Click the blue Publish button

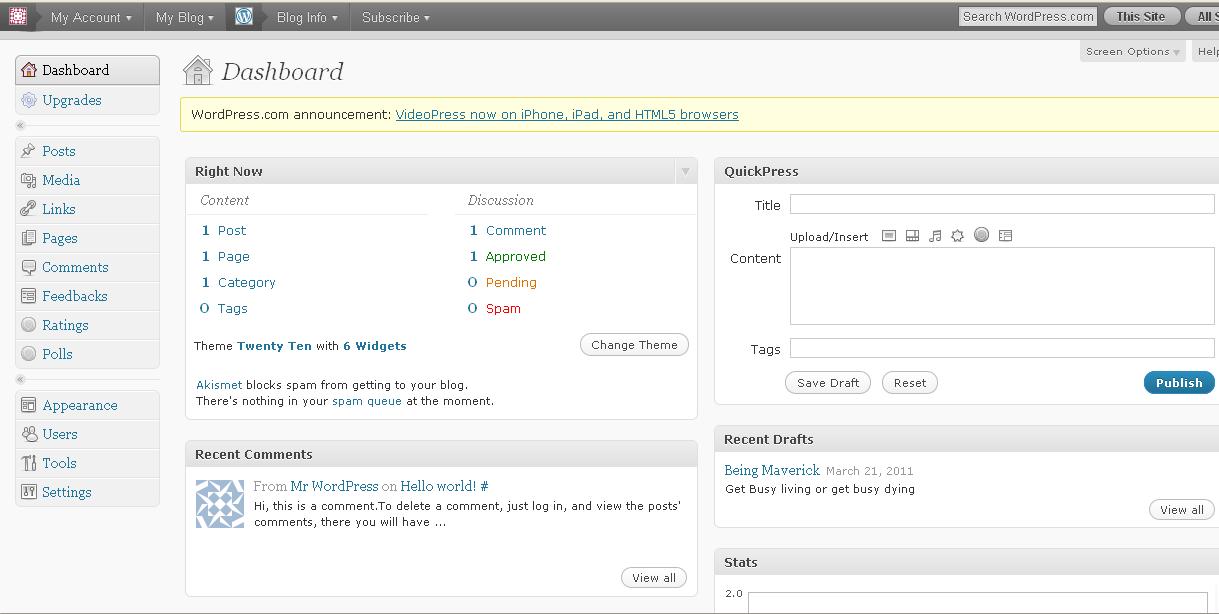tap(1179, 383)
